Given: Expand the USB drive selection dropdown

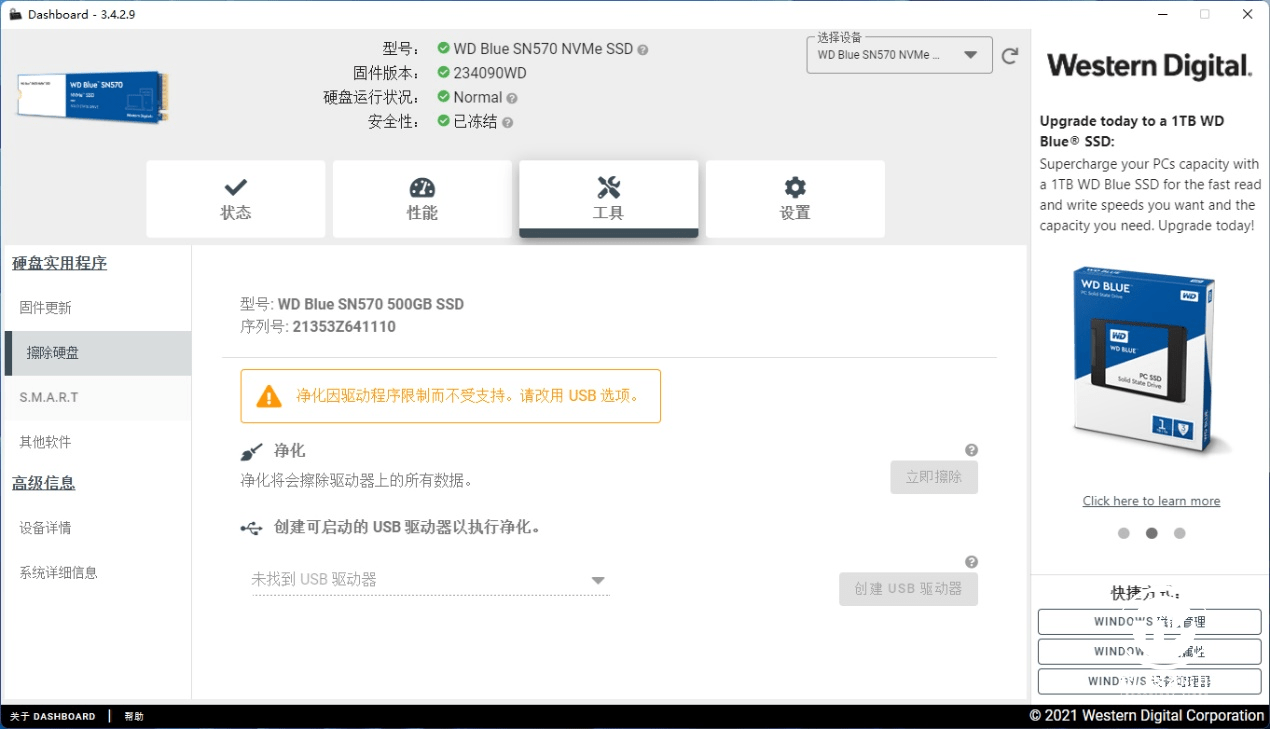Looking at the screenshot, I should (597, 580).
